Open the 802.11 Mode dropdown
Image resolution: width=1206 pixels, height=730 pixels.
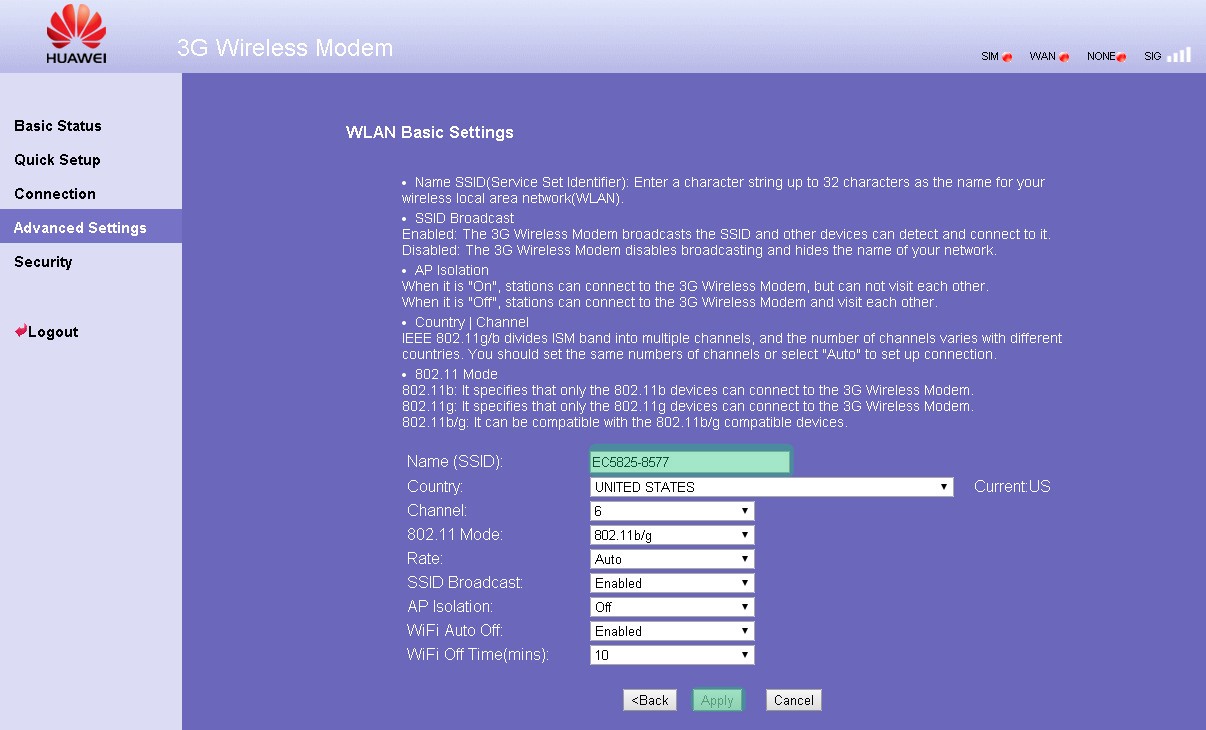point(672,535)
